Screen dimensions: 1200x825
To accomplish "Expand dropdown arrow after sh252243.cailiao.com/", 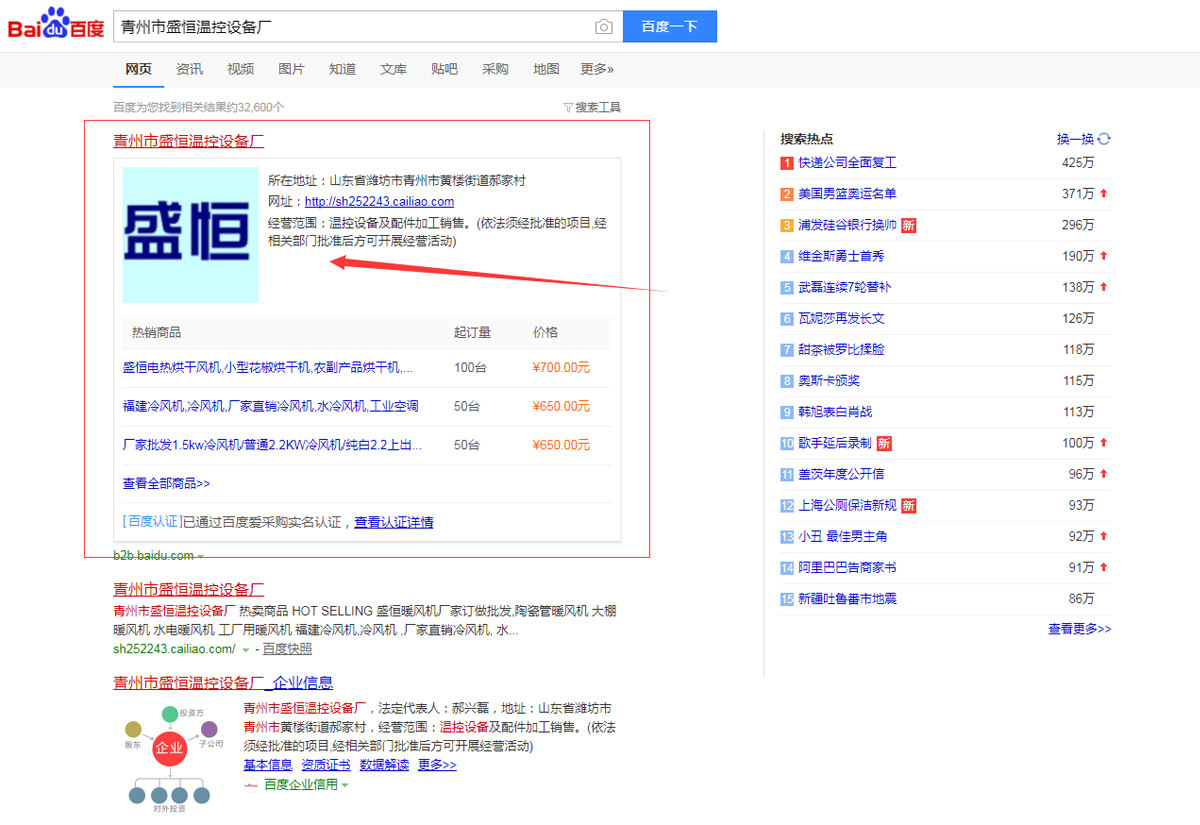I will tap(245, 650).
